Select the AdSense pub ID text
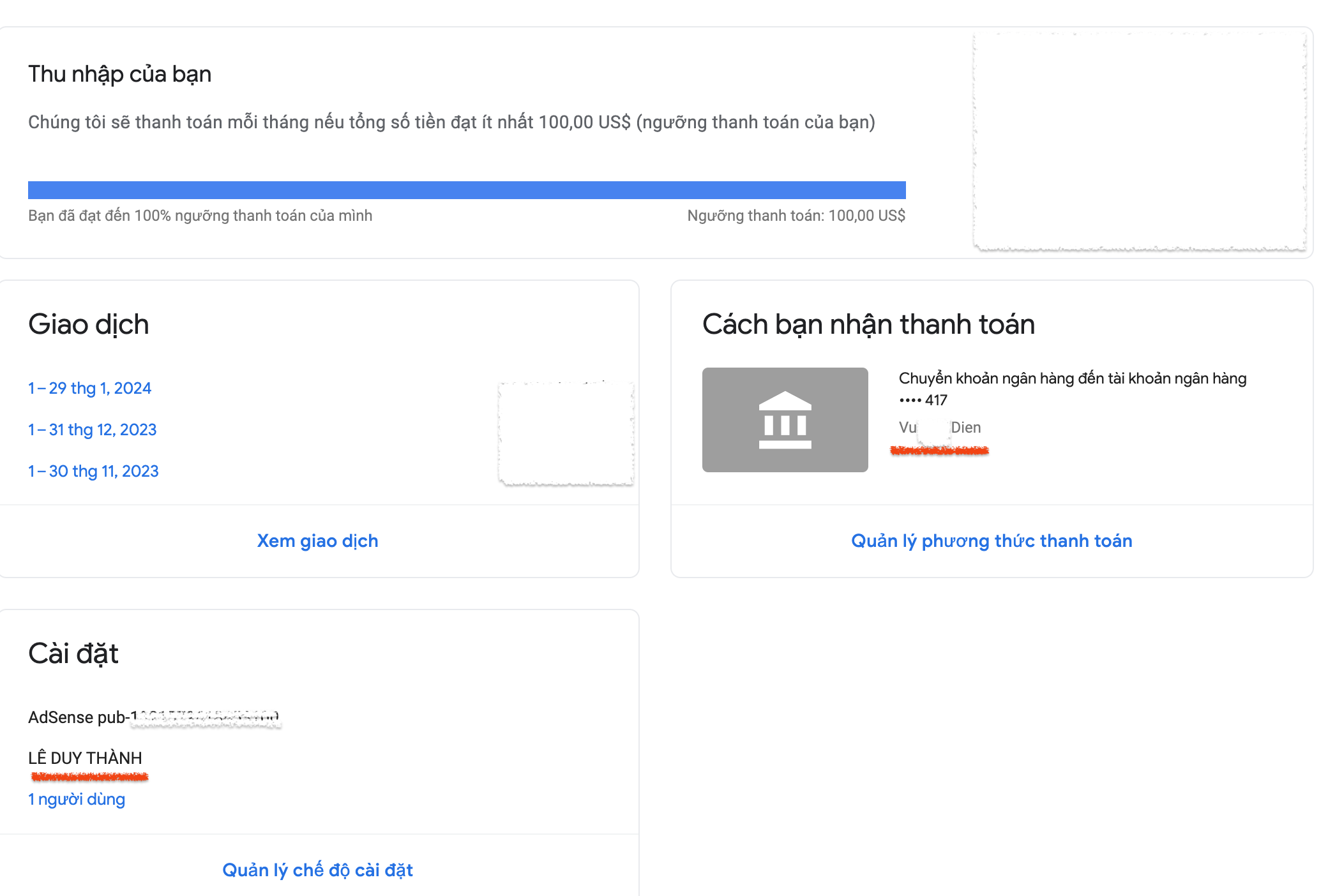 pyautogui.click(x=153, y=717)
